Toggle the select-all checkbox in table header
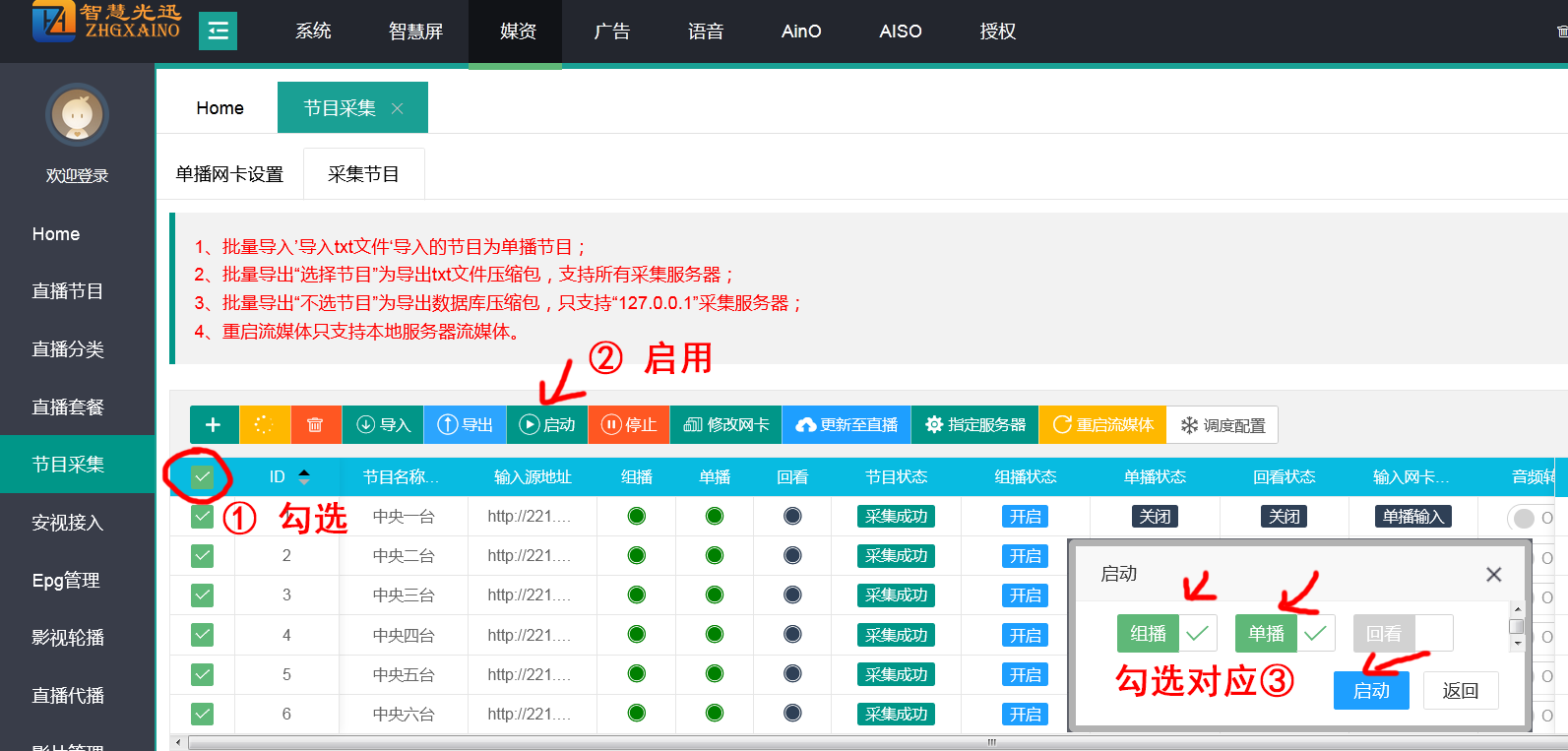This screenshot has height=751, width=1568. (x=202, y=477)
